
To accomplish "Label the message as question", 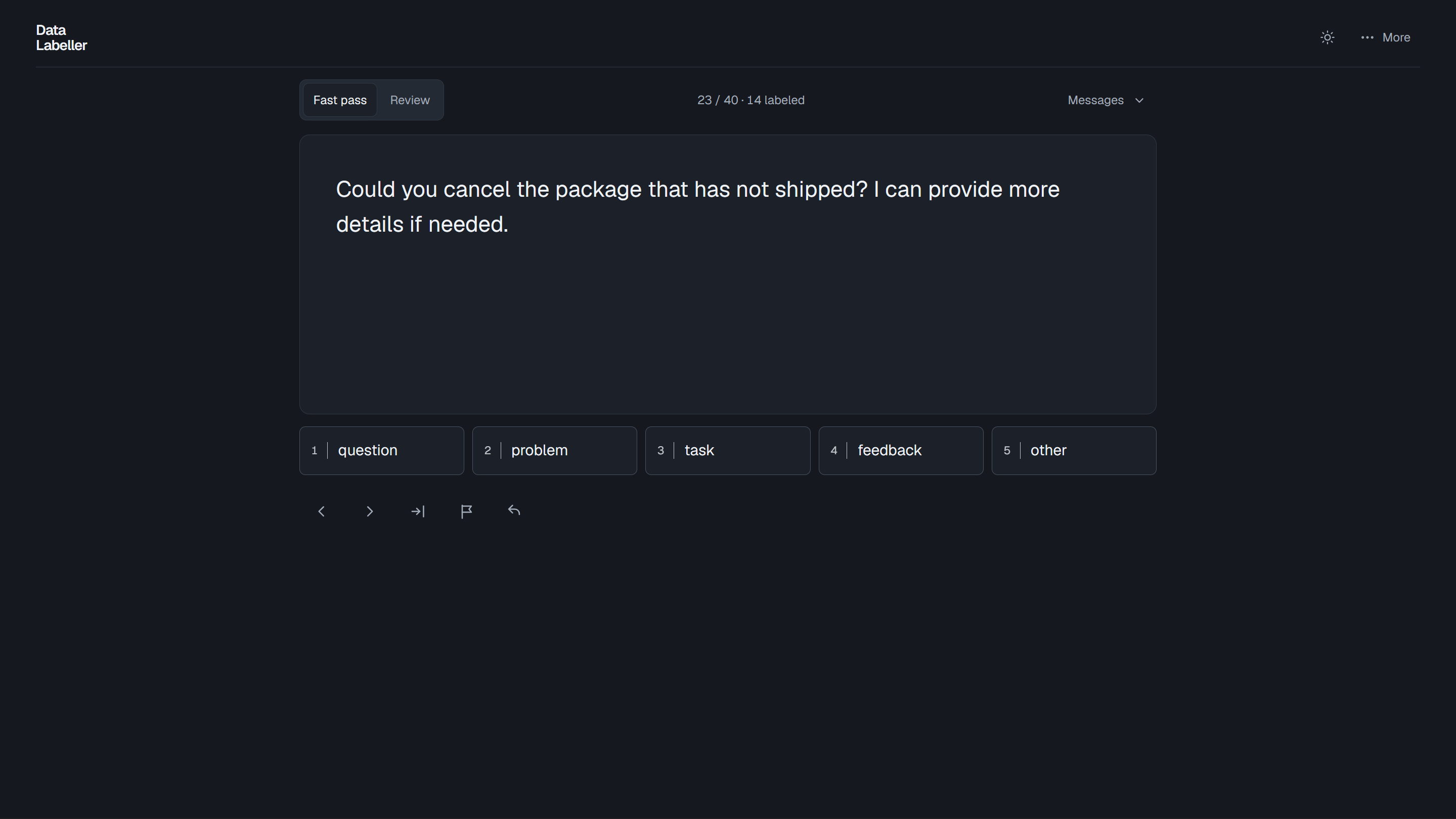I will pos(381,451).
